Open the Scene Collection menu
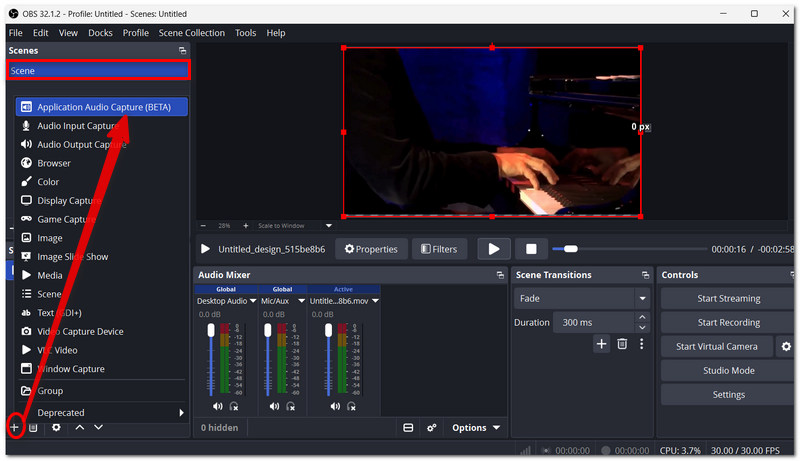Viewport: 800px width, 461px height. coord(191,33)
